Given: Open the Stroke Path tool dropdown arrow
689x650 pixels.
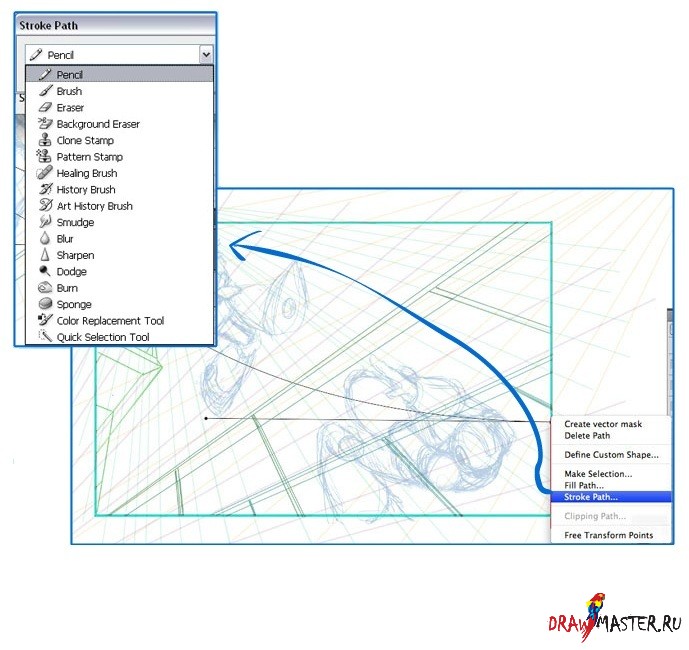Looking at the screenshot, I should (x=206, y=55).
